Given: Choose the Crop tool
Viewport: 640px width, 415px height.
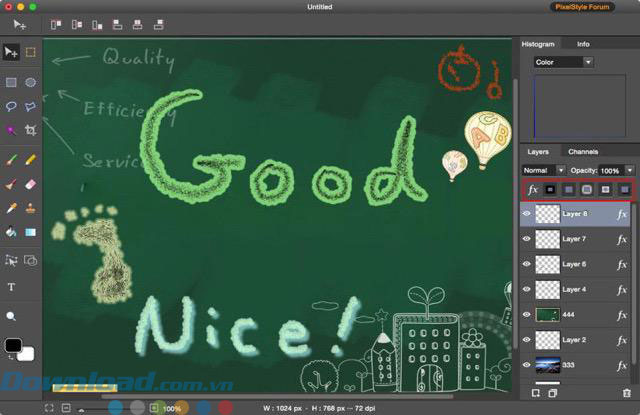Looking at the screenshot, I should click(31, 130).
